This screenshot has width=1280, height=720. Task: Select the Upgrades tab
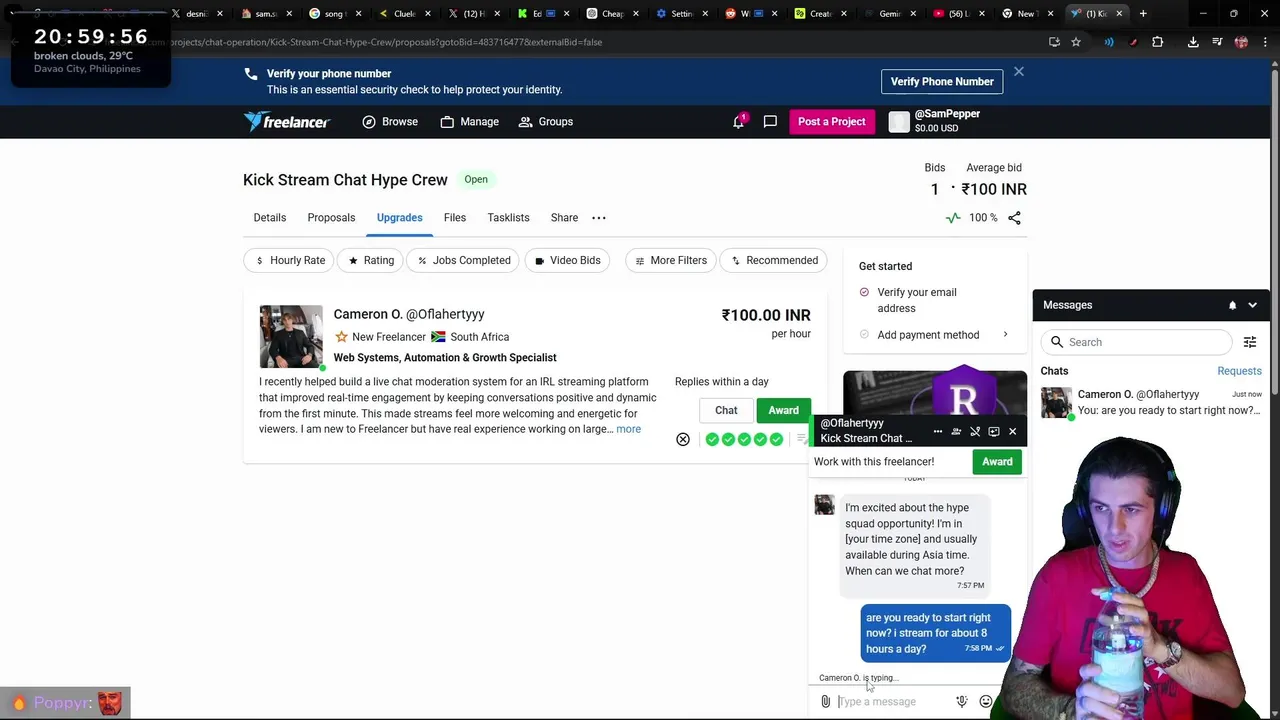pyautogui.click(x=399, y=218)
